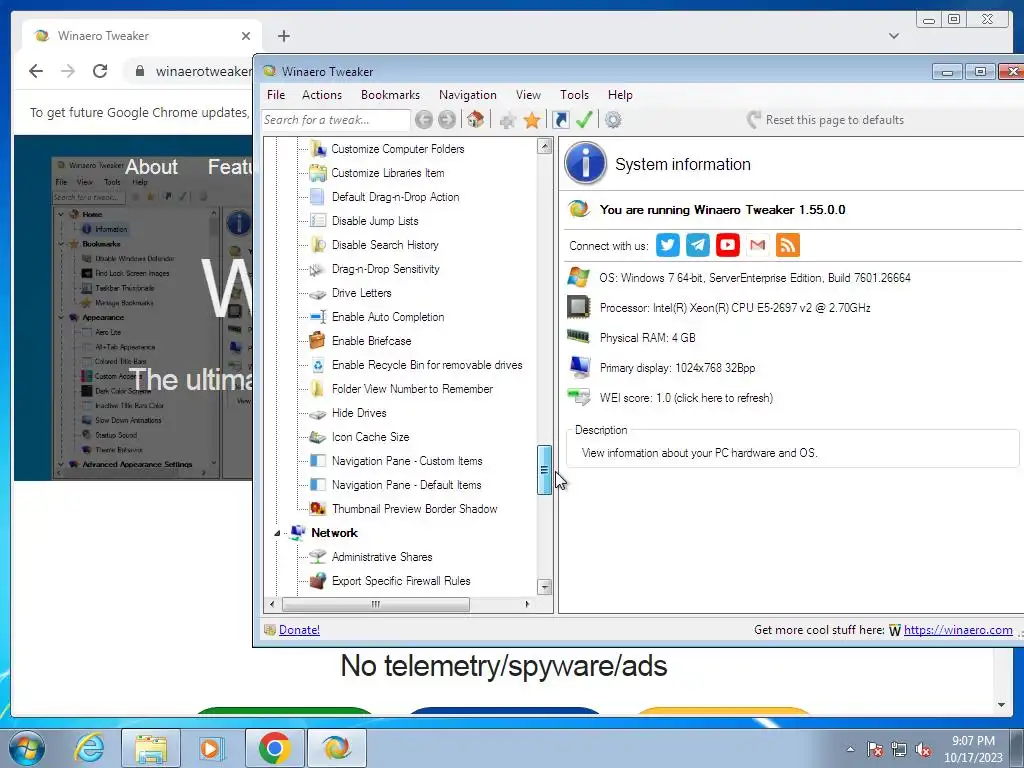The height and width of the screenshot is (768, 1024).
Task: Click the Chrome tab search chevron
Action: pos(894,36)
